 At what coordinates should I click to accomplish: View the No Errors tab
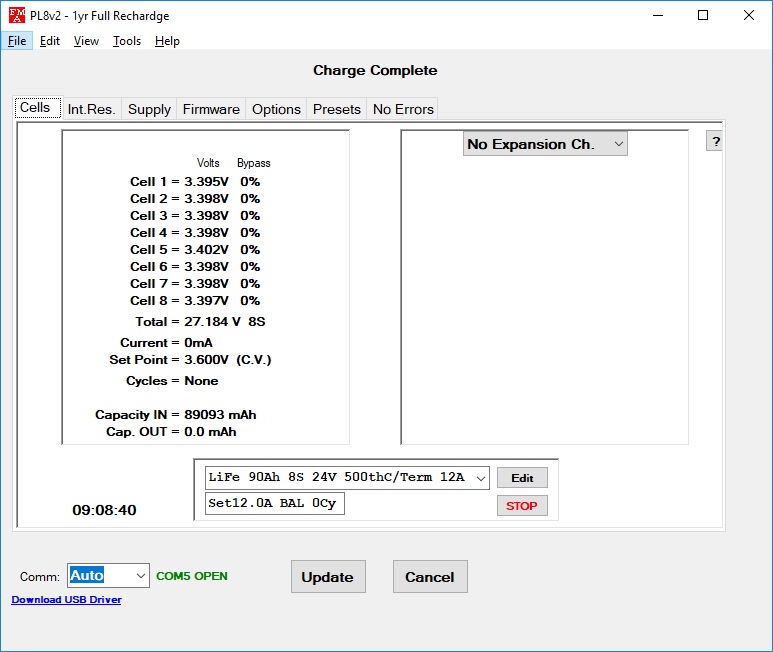(403, 109)
